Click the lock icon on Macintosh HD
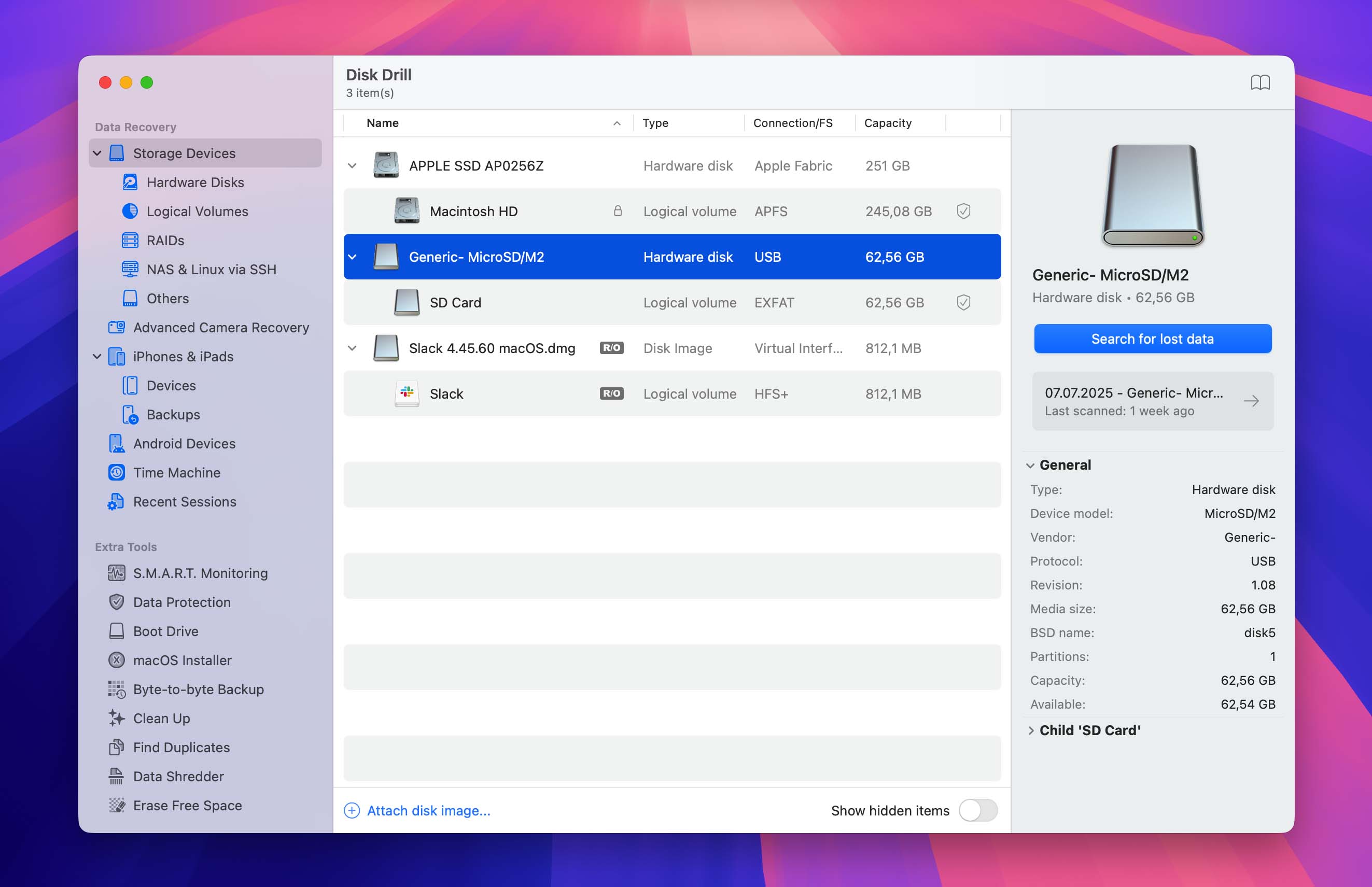 tap(618, 211)
